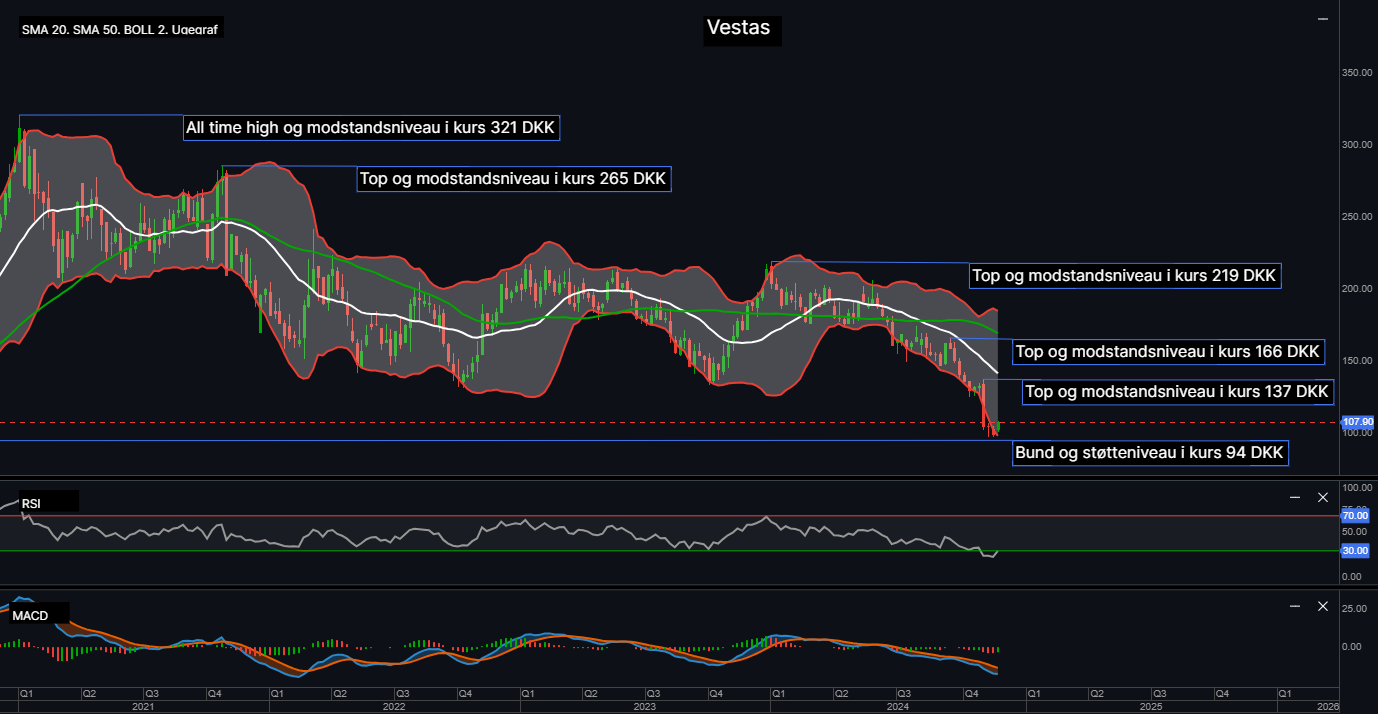Click the 2021 year label on timeline
This screenshot has width=1378, height=714.
coord(143,706)
